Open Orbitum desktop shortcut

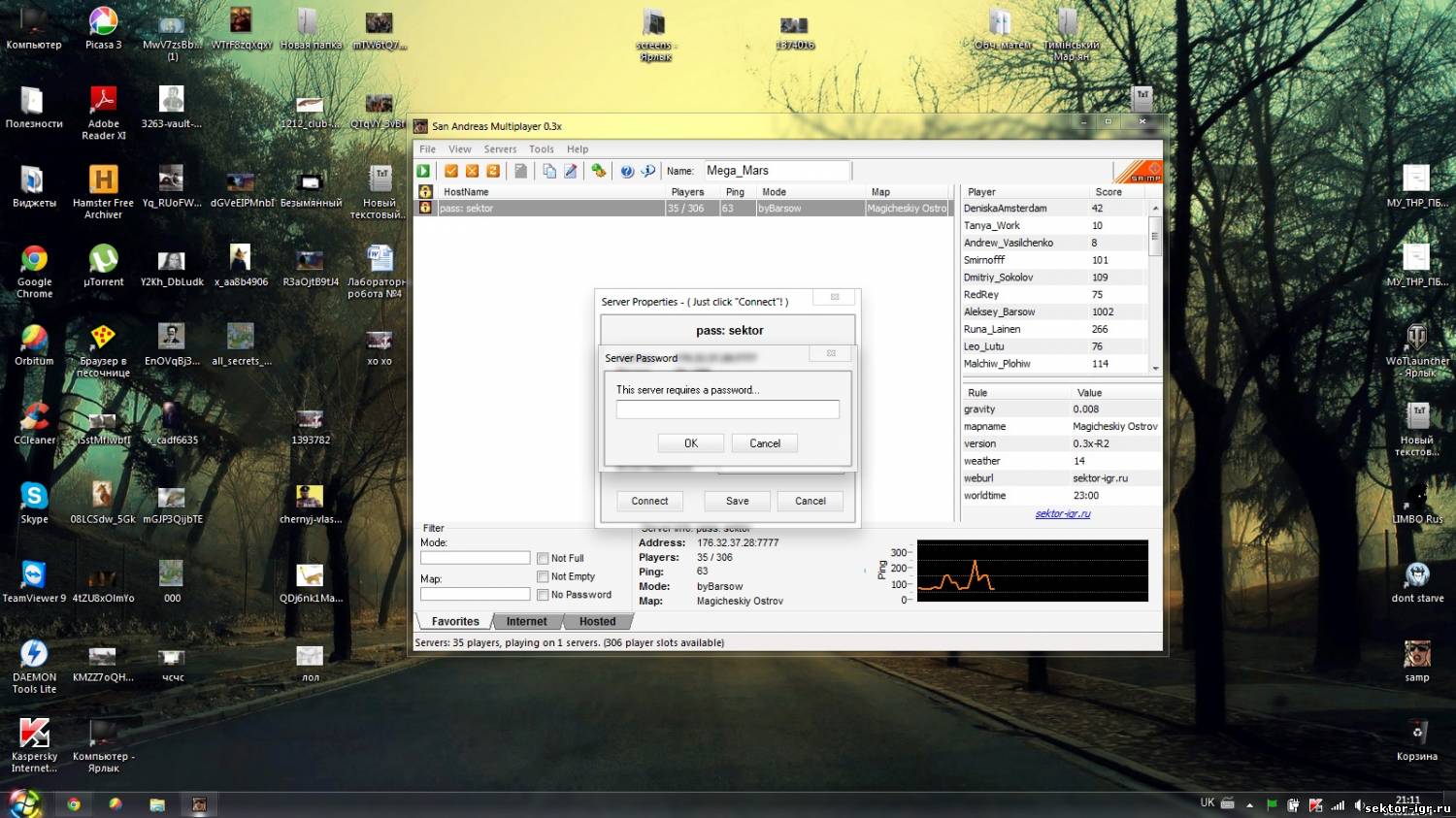click(34, 344)
